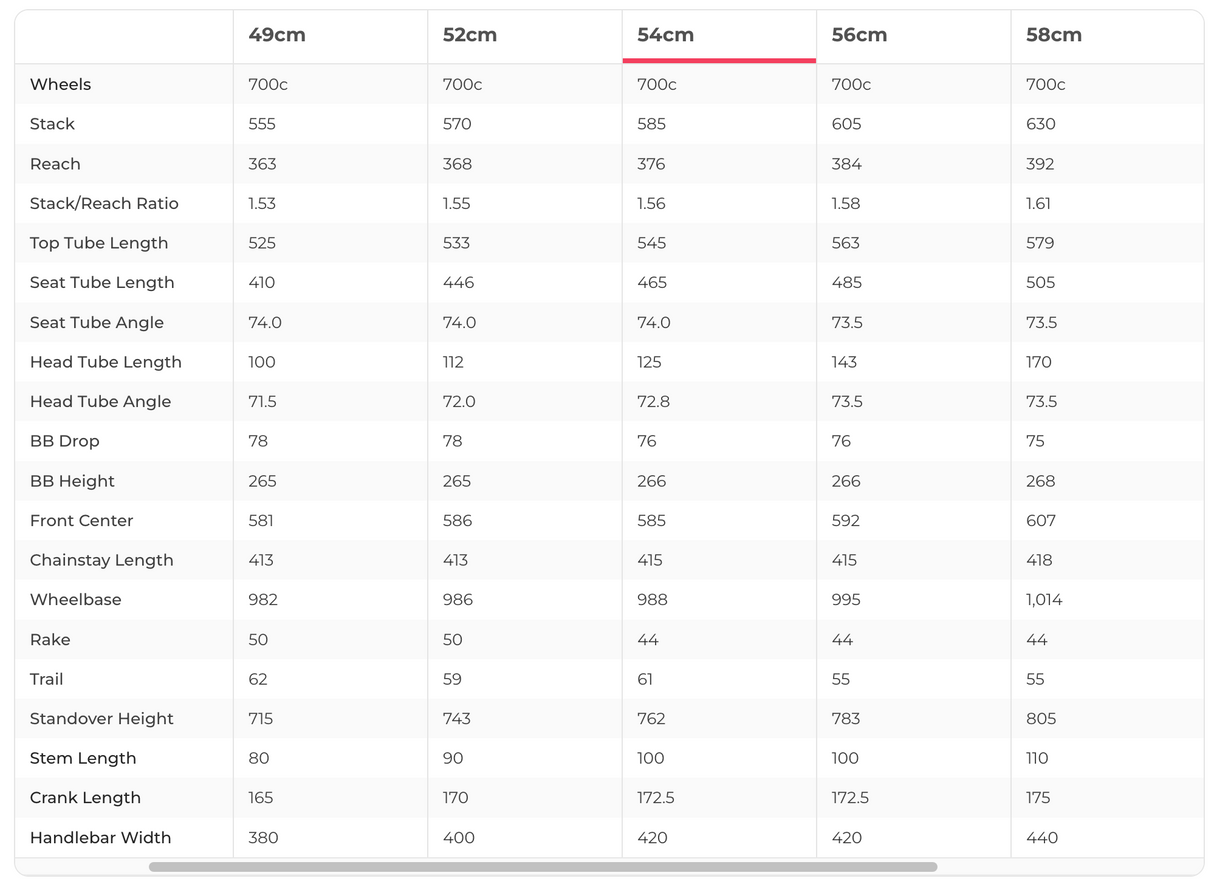
Task: Click the Handlebar Width row label
Action: pyautogui.click(x=100, y=837)
